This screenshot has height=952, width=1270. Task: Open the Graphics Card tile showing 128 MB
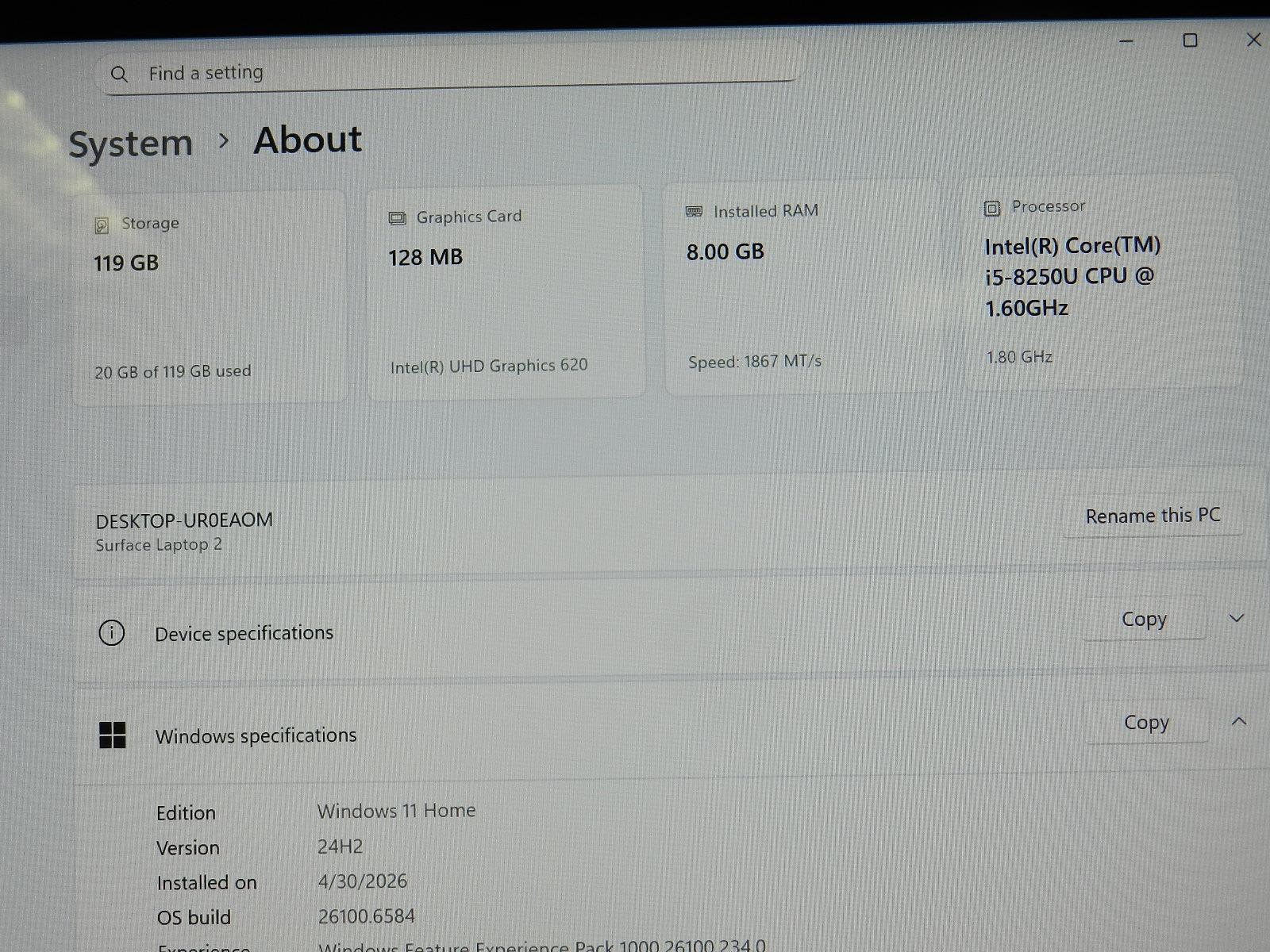(x=506, y=292)
